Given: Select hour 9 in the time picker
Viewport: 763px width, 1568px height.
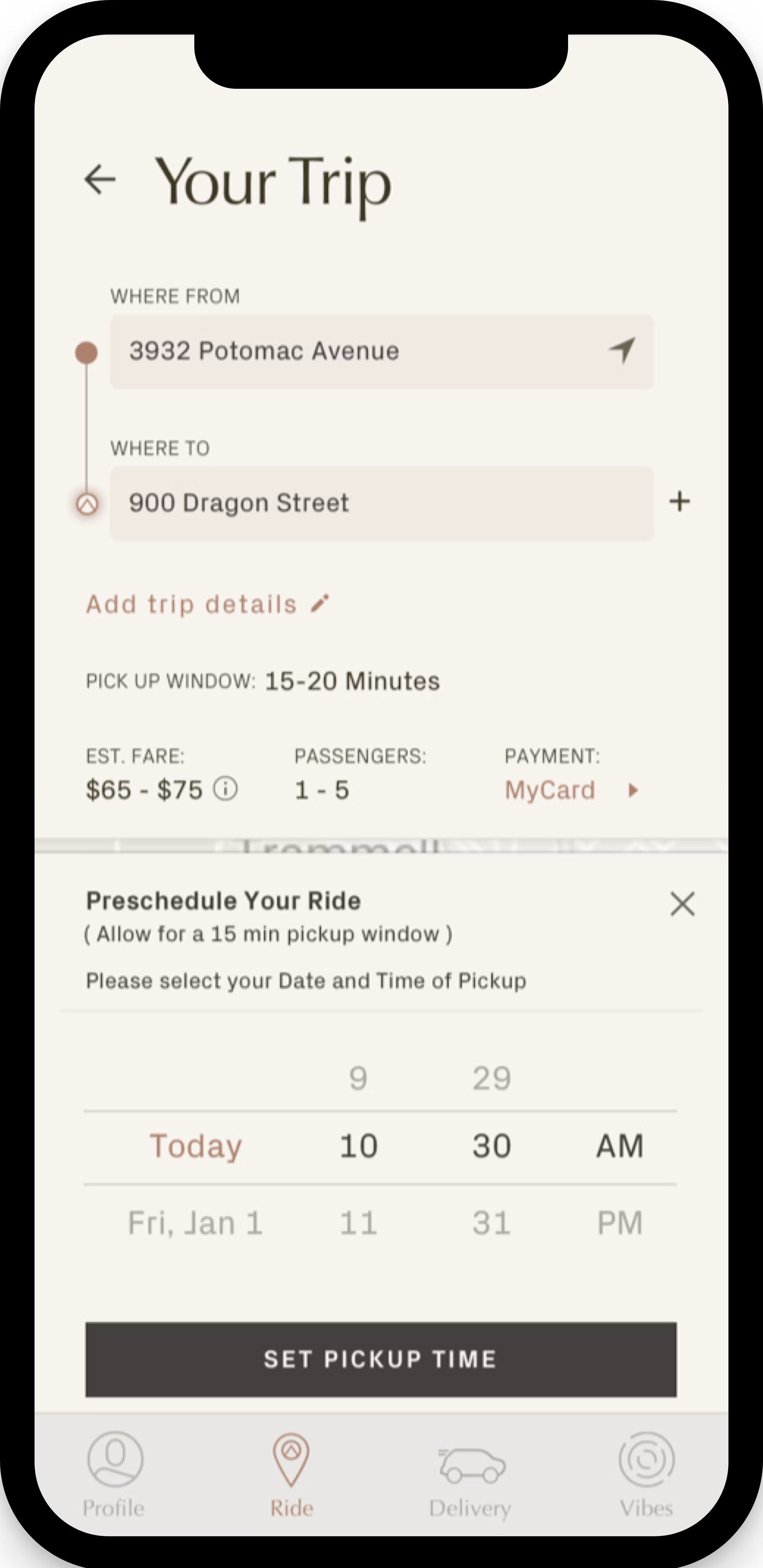Looking at the screenshot, I should [358, 1079].
